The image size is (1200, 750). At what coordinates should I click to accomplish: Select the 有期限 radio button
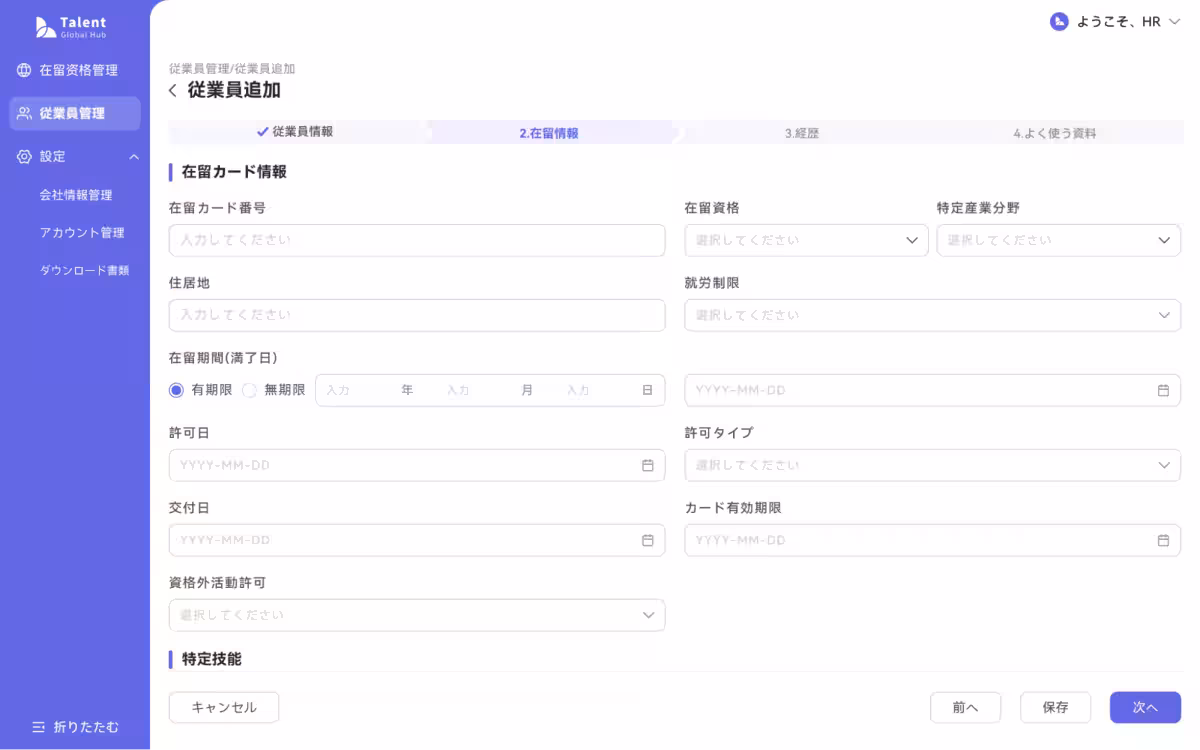pyautogui.click(x=175, y=390)
